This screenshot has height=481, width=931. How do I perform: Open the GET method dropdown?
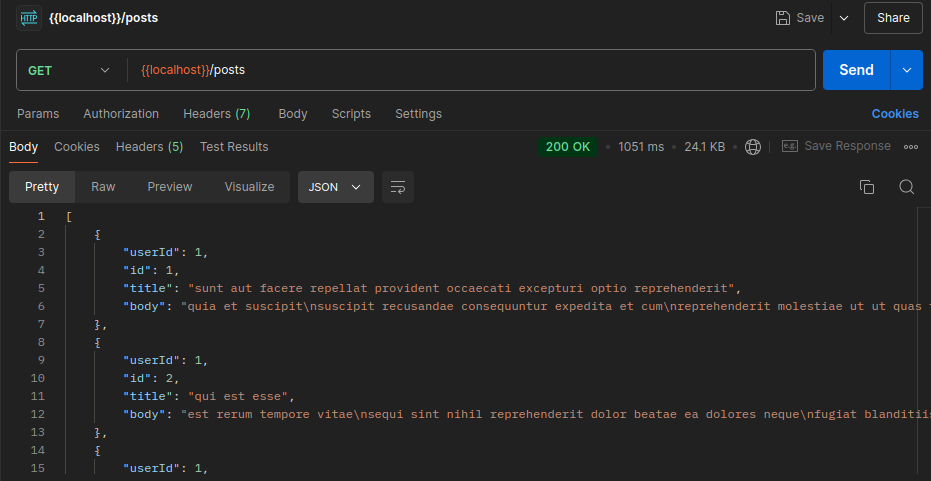coord(69,70)
